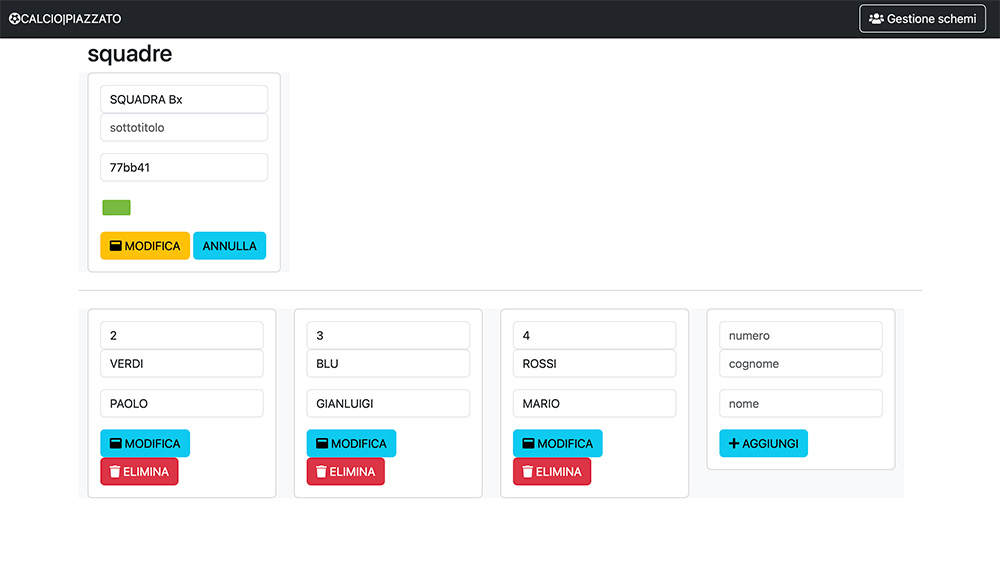Select the green team color swatch
Viewport: 1000px width, 578px height.
pos(116,208)
